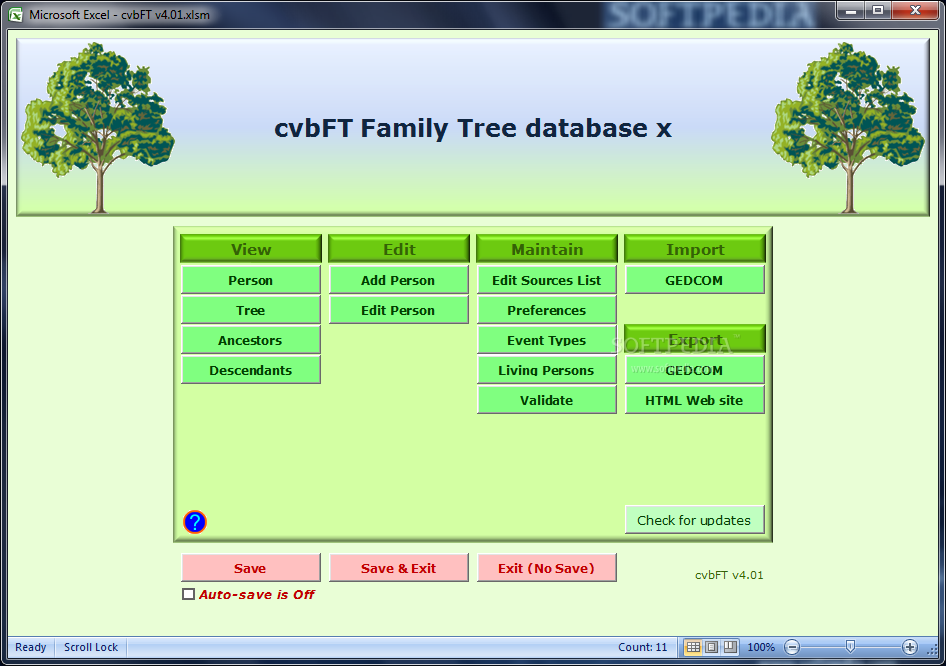Image resolution: width=946 pixels, height=666 pixels.
Task: Minimize the Excel window
Action: click(851, 11)
